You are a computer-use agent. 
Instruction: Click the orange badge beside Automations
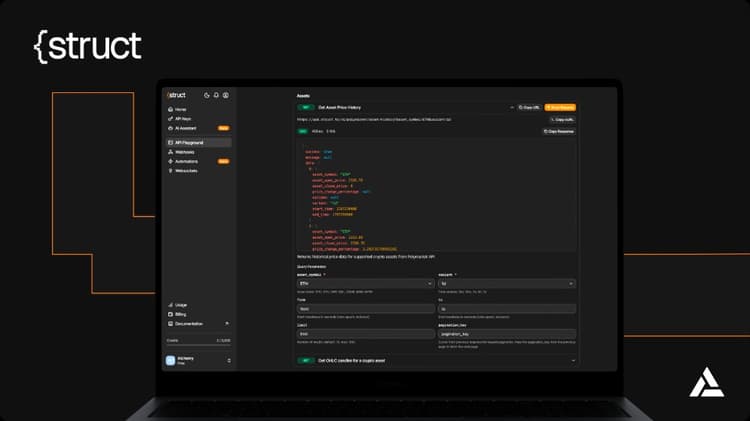coord(223,161)
